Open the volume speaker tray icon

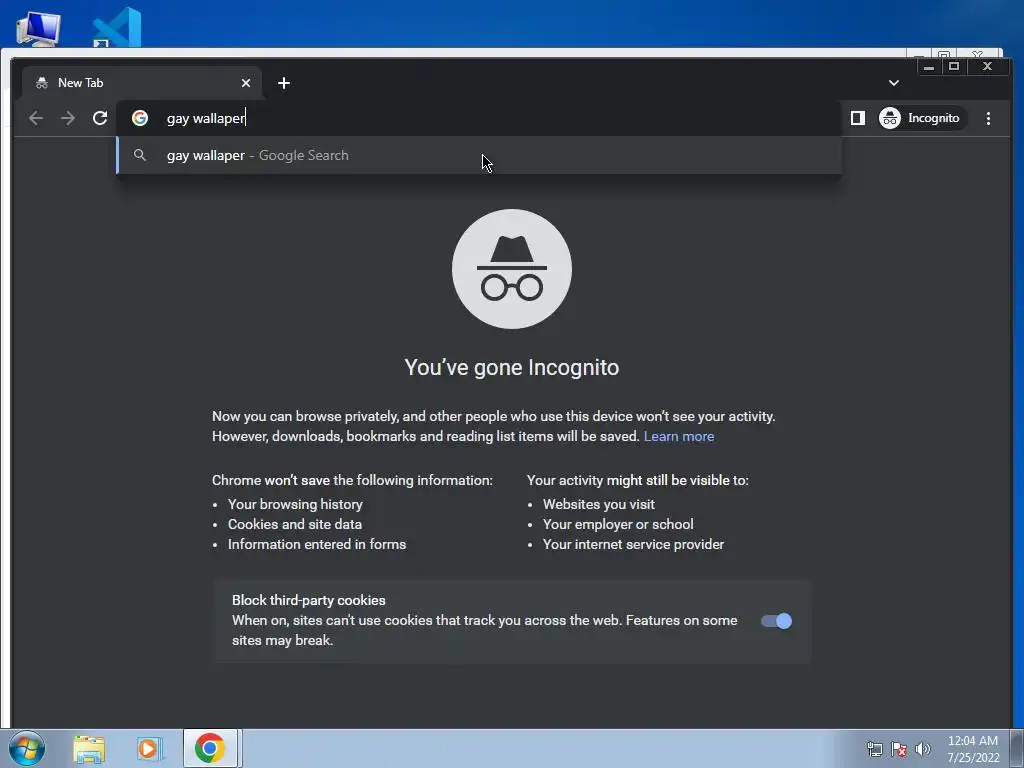[923, 749]
